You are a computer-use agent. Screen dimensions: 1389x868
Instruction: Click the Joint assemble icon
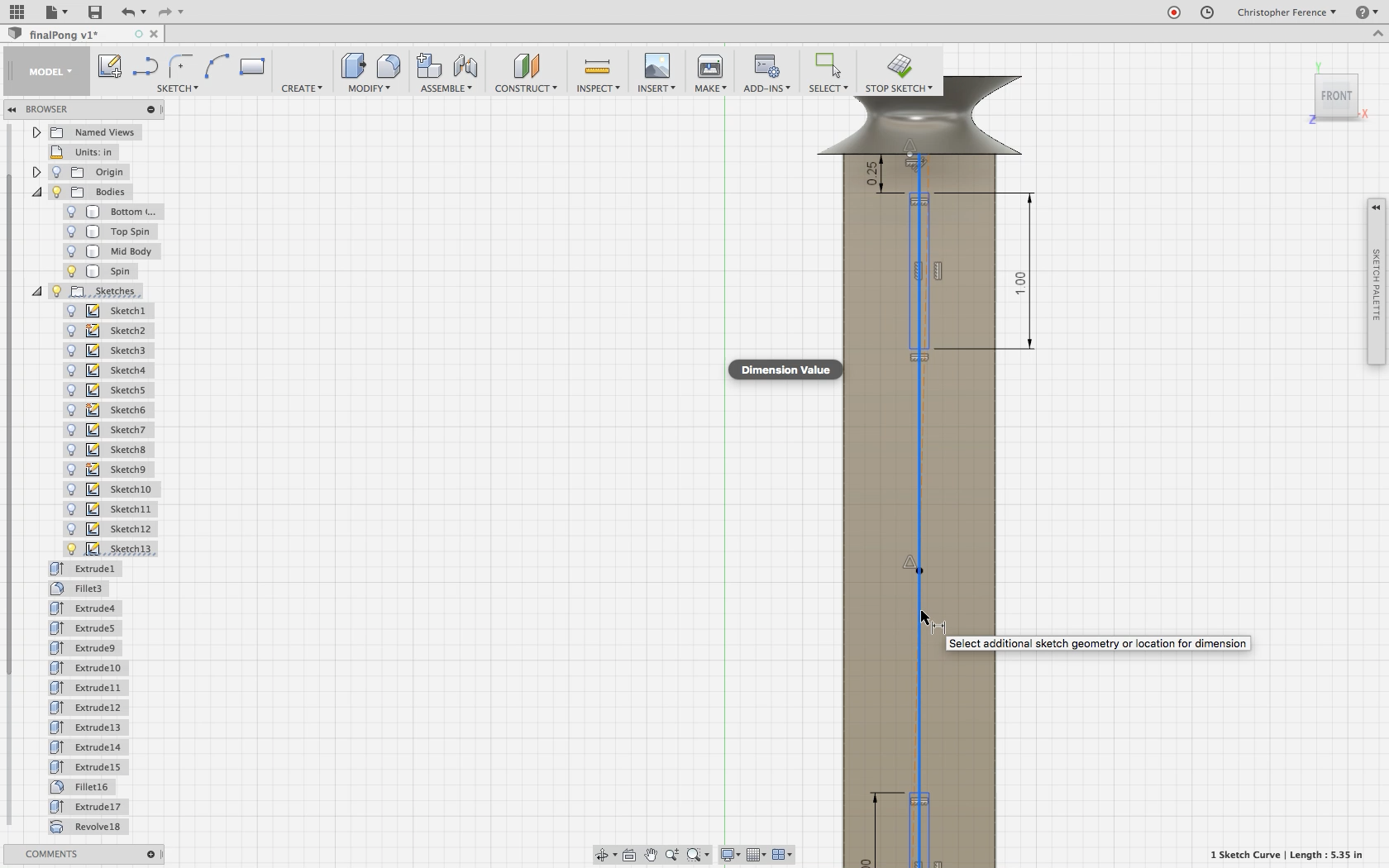[x=465, y=66]
